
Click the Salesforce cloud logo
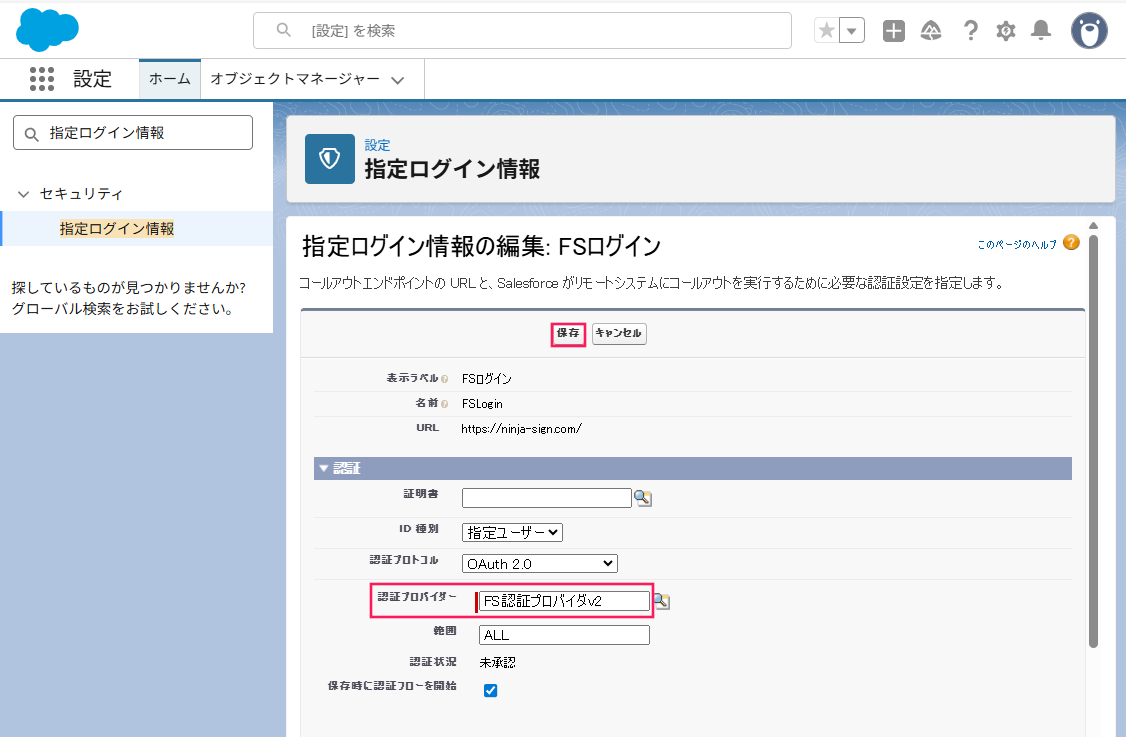click(x=47, y=30)
